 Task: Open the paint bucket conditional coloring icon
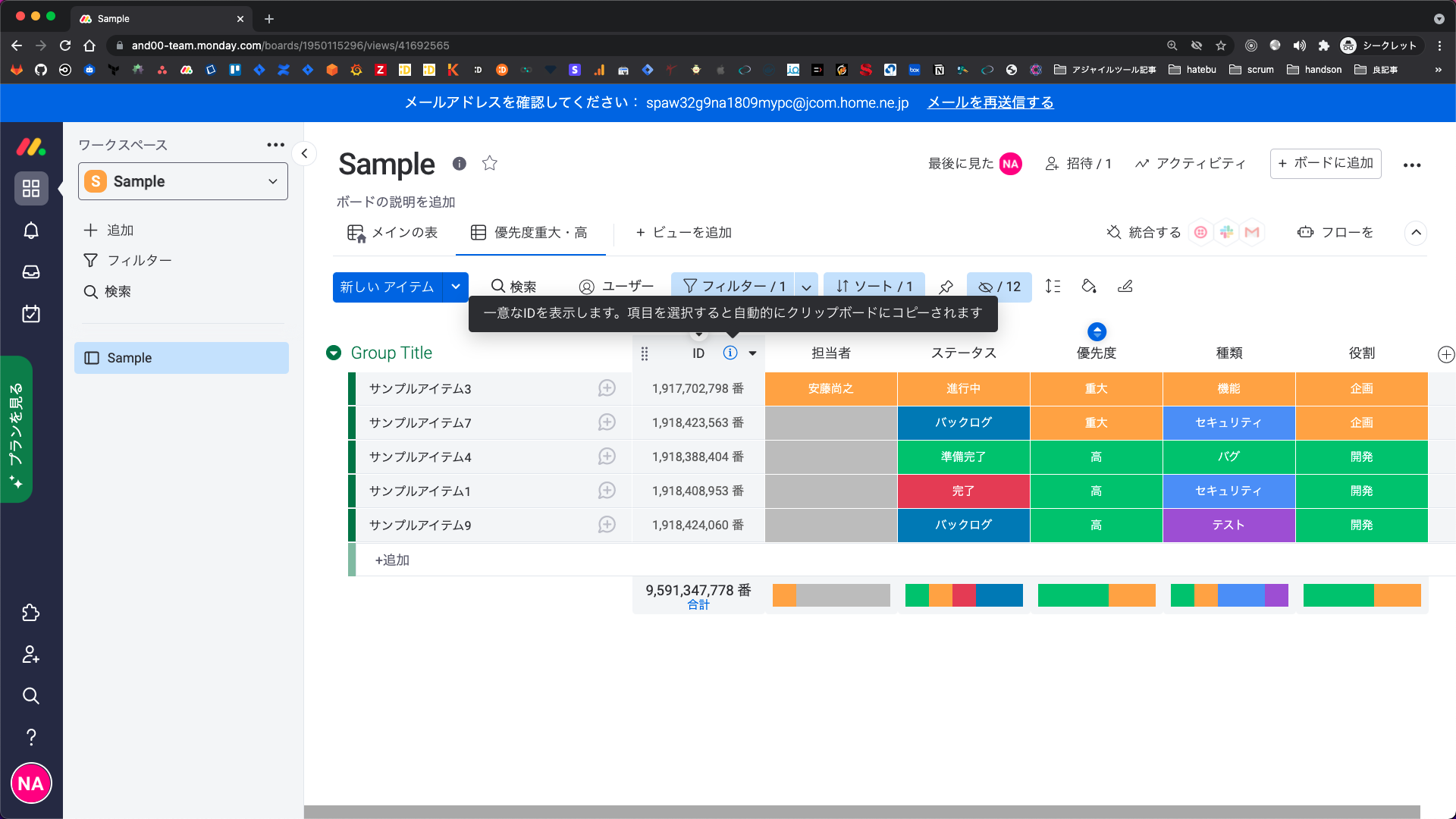coord(1089,287)
